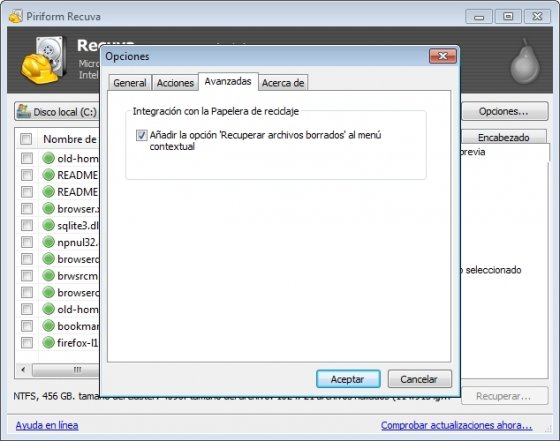560x441 pixels.
Task: Open the Acciones tab
Action: click(x=175, y=83)
